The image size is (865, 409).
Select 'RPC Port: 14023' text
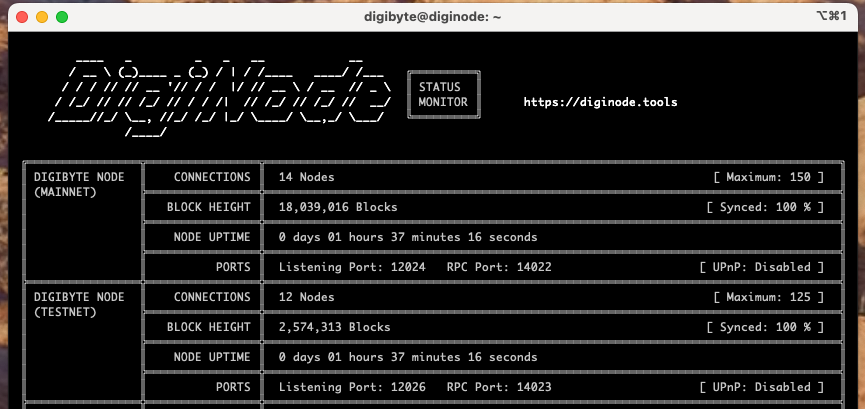coord(499,387)
